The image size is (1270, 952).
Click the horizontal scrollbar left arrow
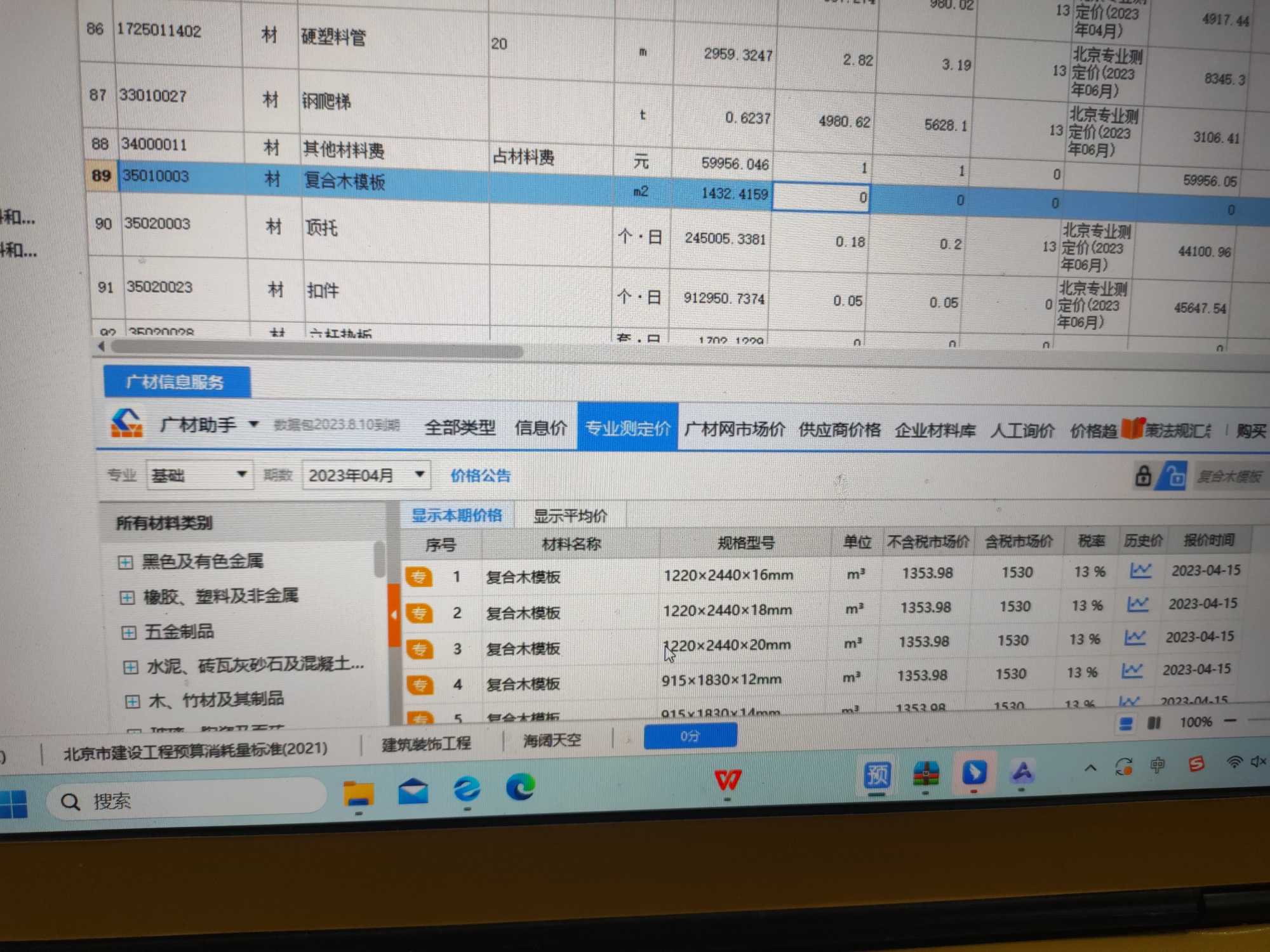click(101, 347)
